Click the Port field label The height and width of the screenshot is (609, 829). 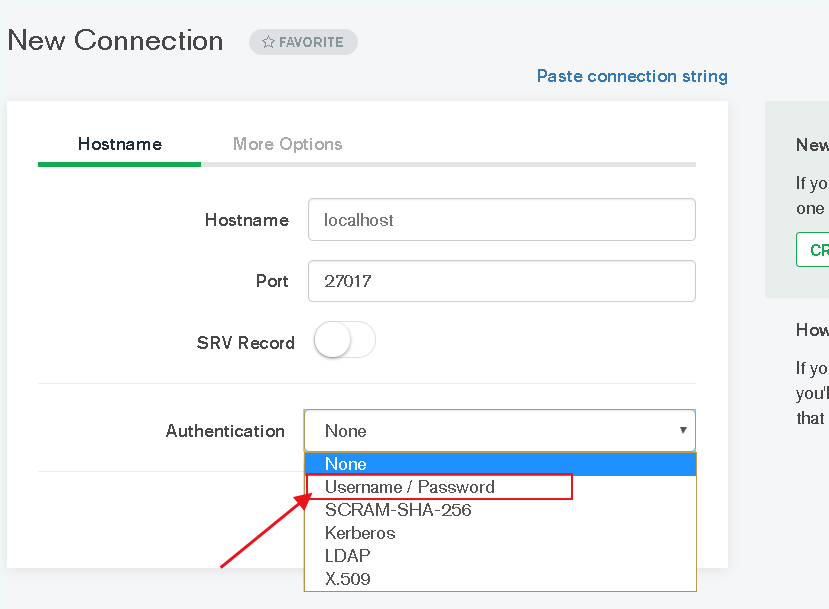coord(272,281)
